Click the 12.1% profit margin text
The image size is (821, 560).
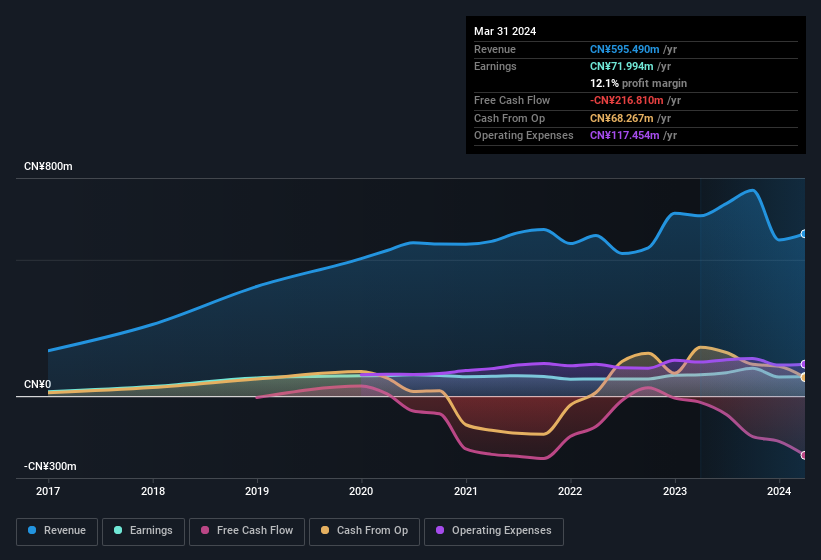638,83
